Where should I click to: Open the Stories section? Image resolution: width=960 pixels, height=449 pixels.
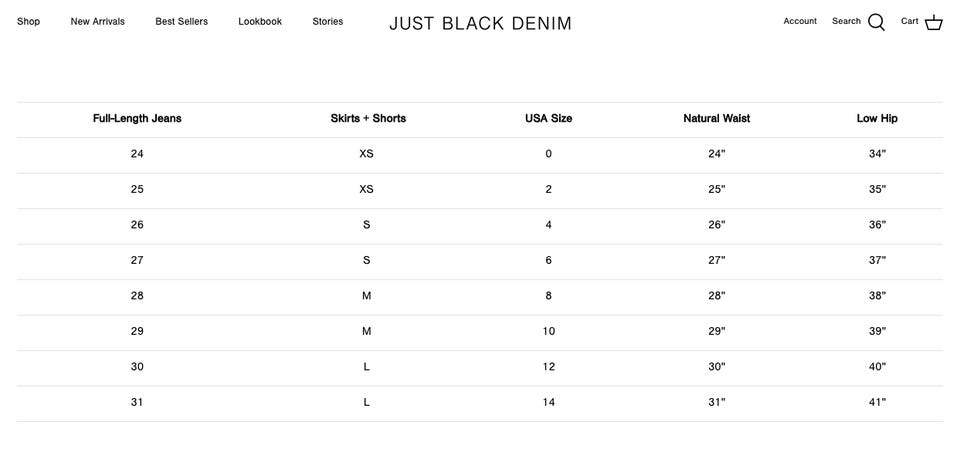pos(328,21)
